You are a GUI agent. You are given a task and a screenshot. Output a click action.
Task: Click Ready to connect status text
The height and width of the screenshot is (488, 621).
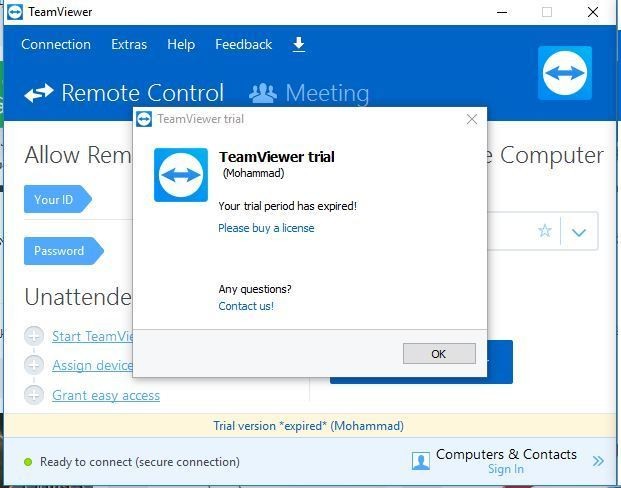(x=140, y=462)
